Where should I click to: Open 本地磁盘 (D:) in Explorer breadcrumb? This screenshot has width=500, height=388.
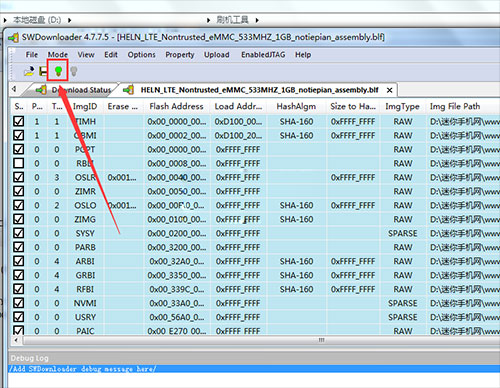coord(37,20)
